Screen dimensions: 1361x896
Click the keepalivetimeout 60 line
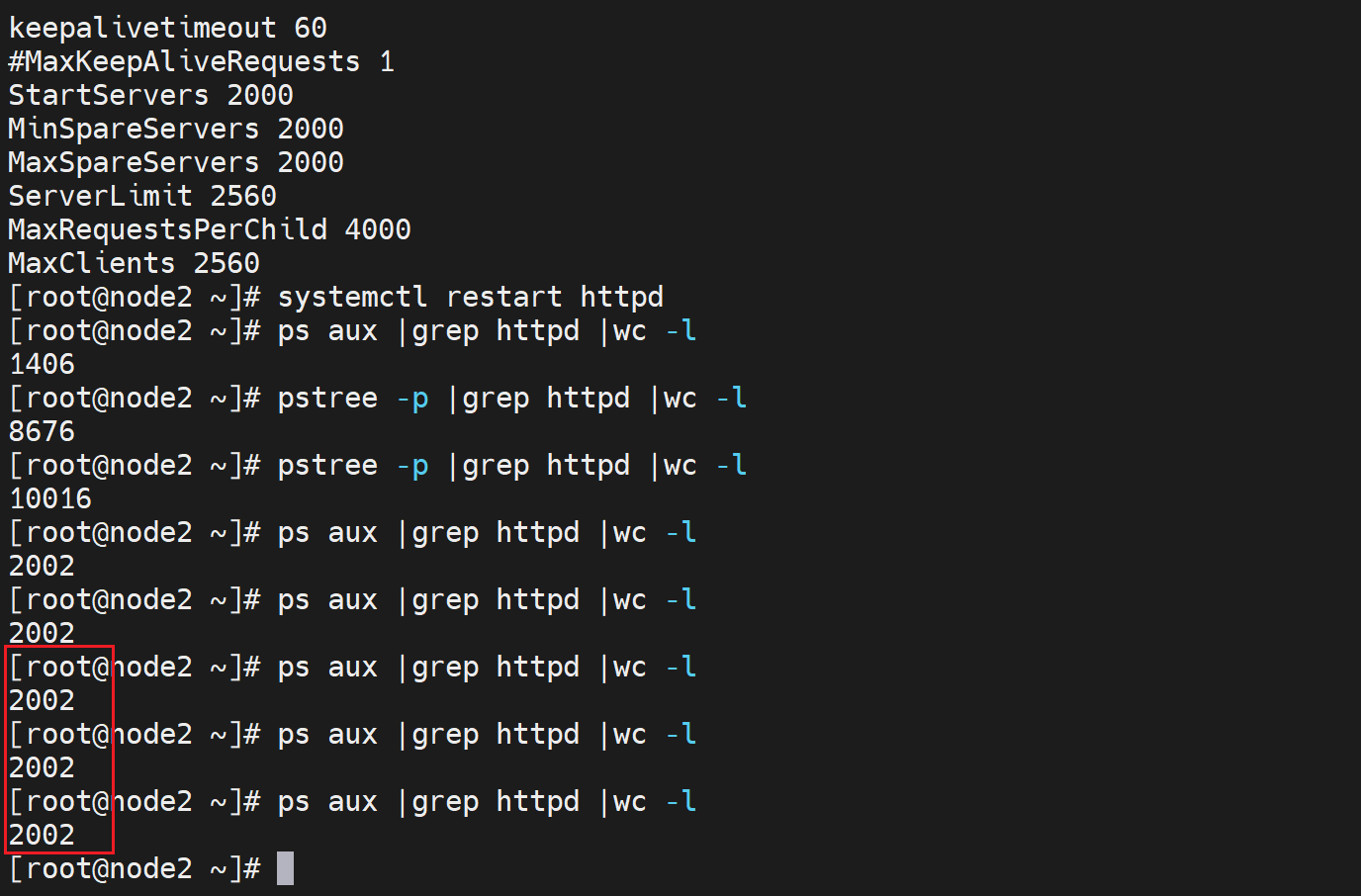point(167,28)
